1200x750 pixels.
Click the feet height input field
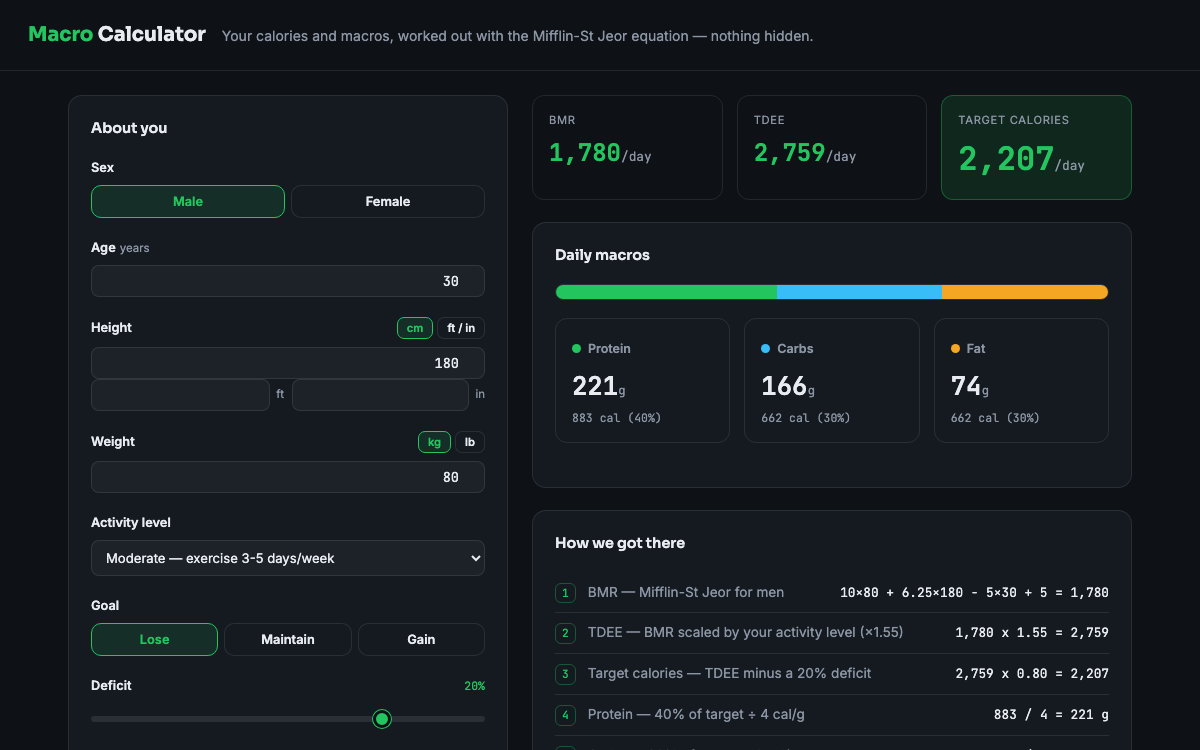click(x=180, y=395)
